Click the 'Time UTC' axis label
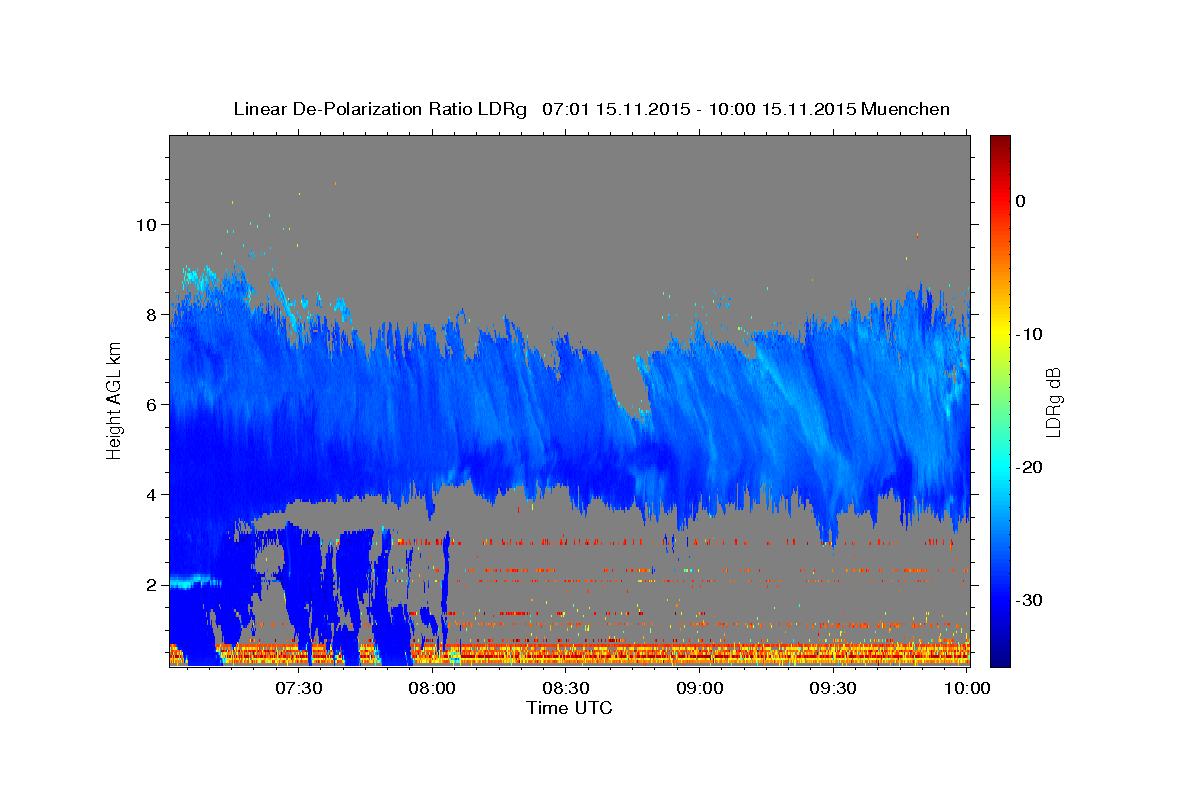The height and width of the screenshot is (800, 1200). click(x=569, y=708)
